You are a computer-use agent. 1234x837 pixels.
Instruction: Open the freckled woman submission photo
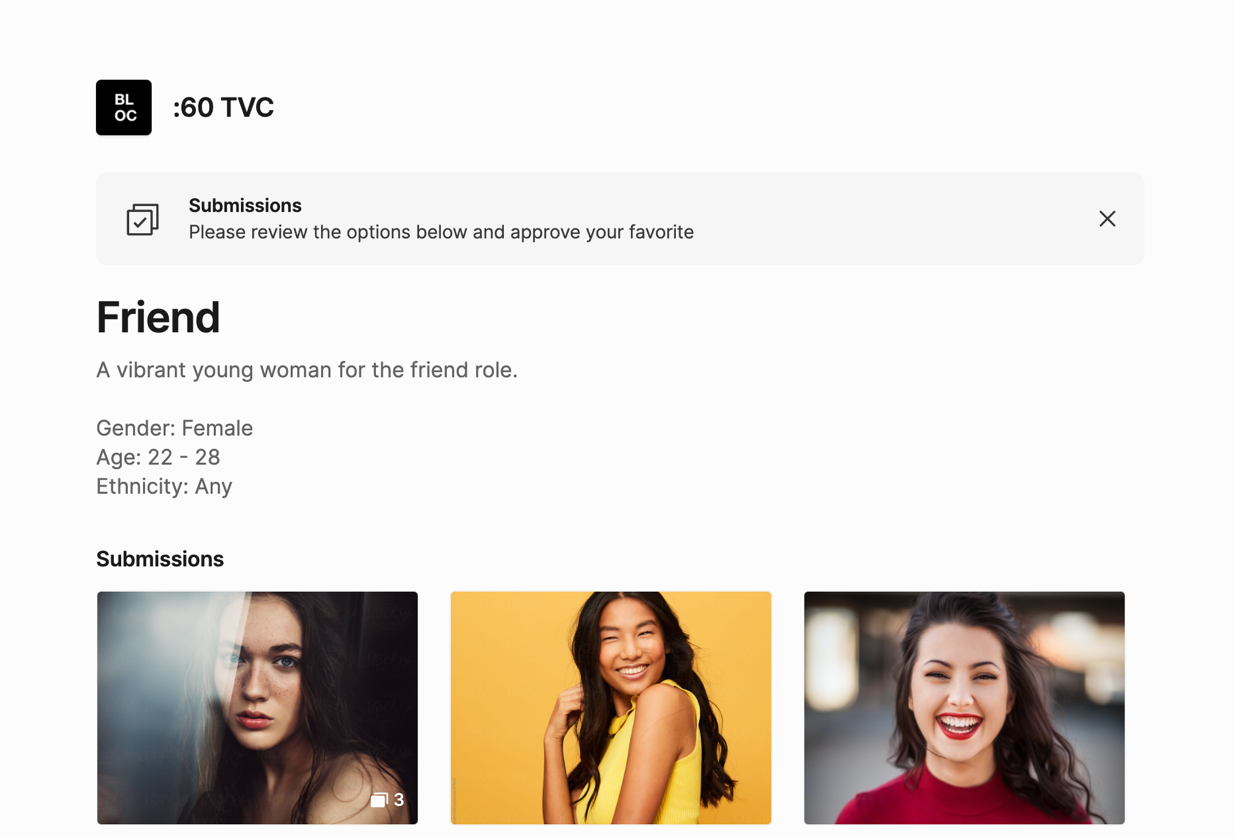257,708
